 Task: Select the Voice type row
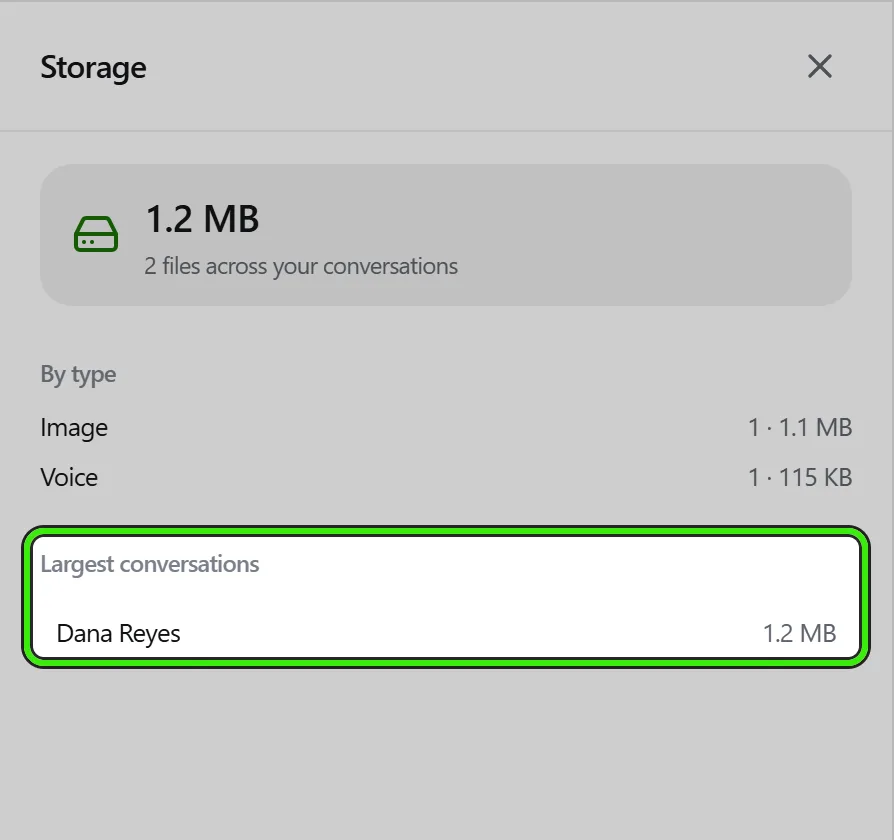point(446,477)
